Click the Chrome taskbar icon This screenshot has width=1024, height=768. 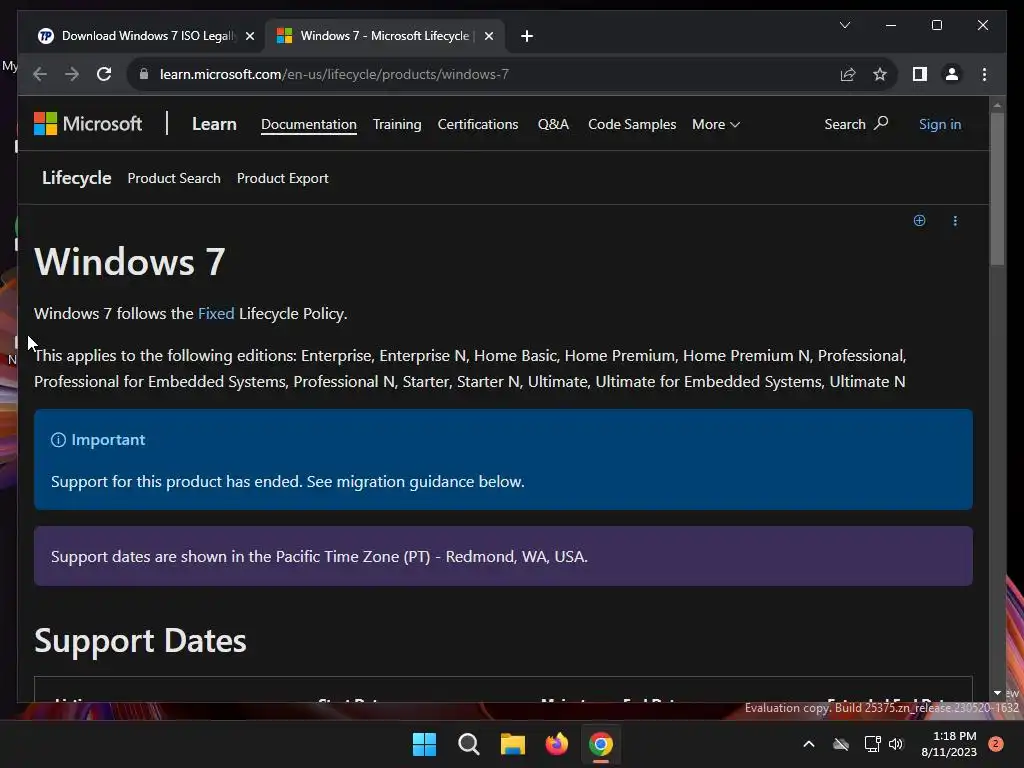pos(601,744)
